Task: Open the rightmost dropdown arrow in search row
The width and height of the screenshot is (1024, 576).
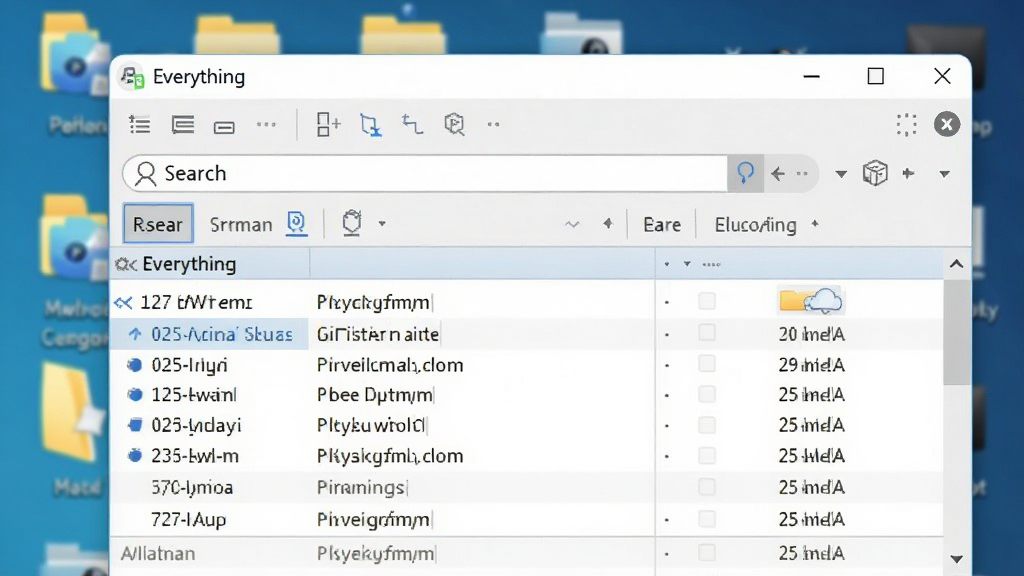Action: pyautogui.click(x=944, y=174)
